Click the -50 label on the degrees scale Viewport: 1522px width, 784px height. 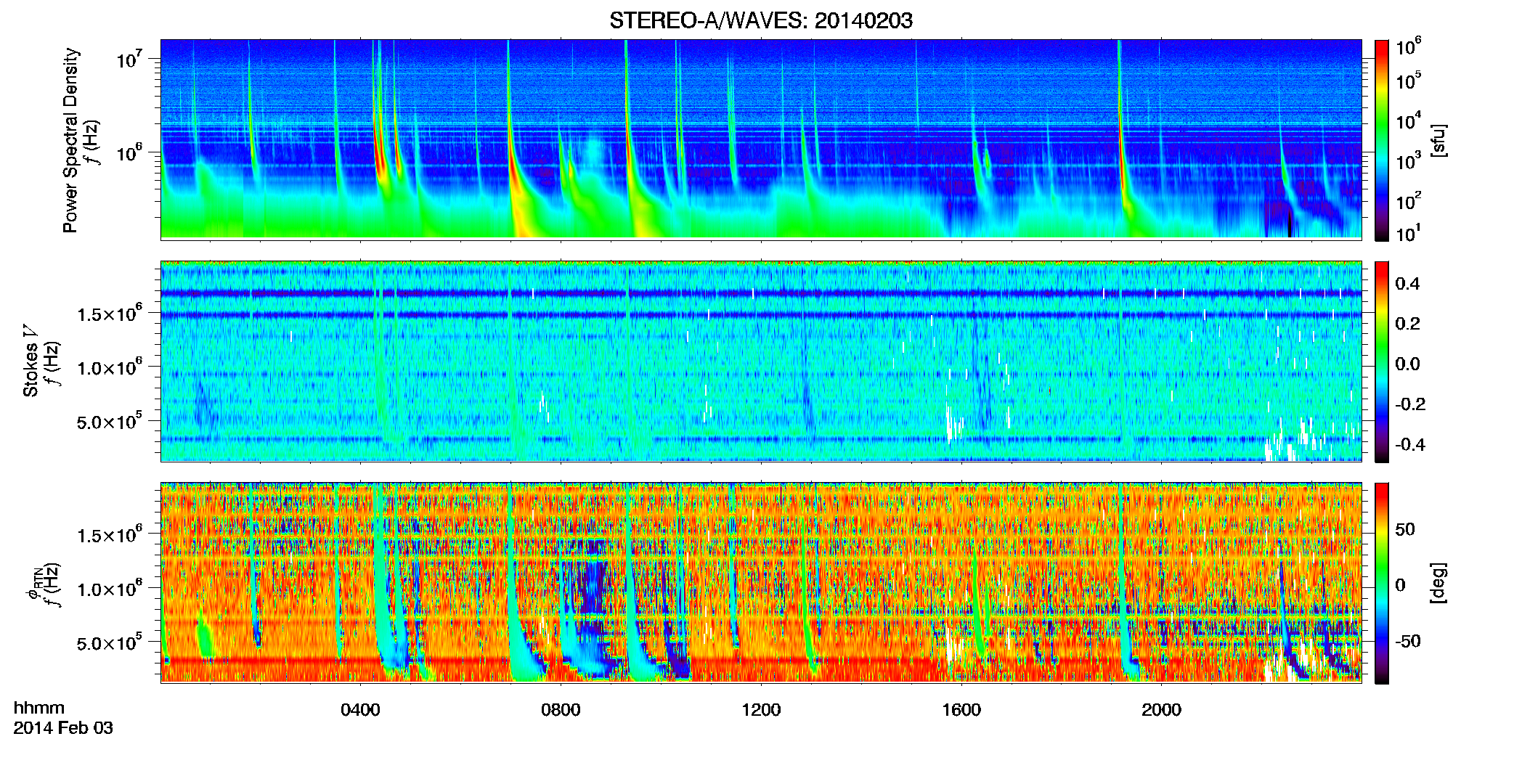tap(1408, 641)
